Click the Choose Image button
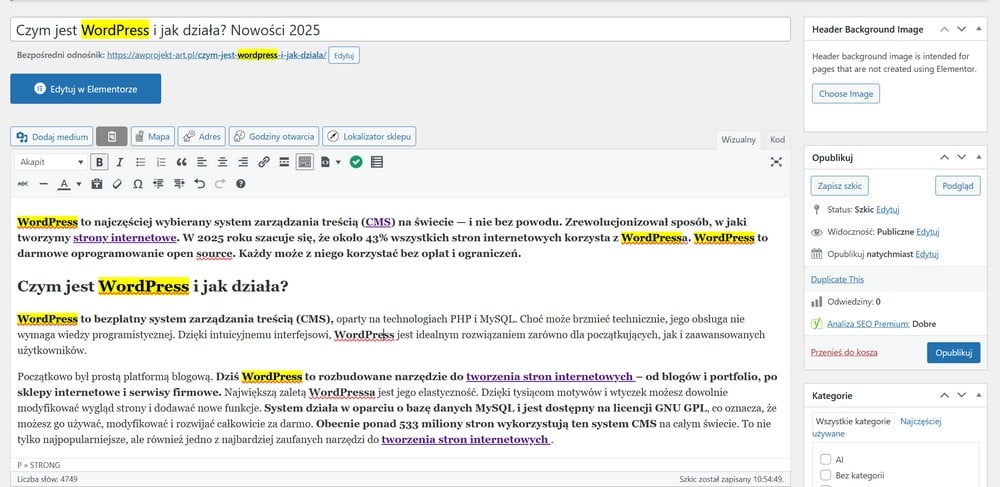 tap(846, 94)
